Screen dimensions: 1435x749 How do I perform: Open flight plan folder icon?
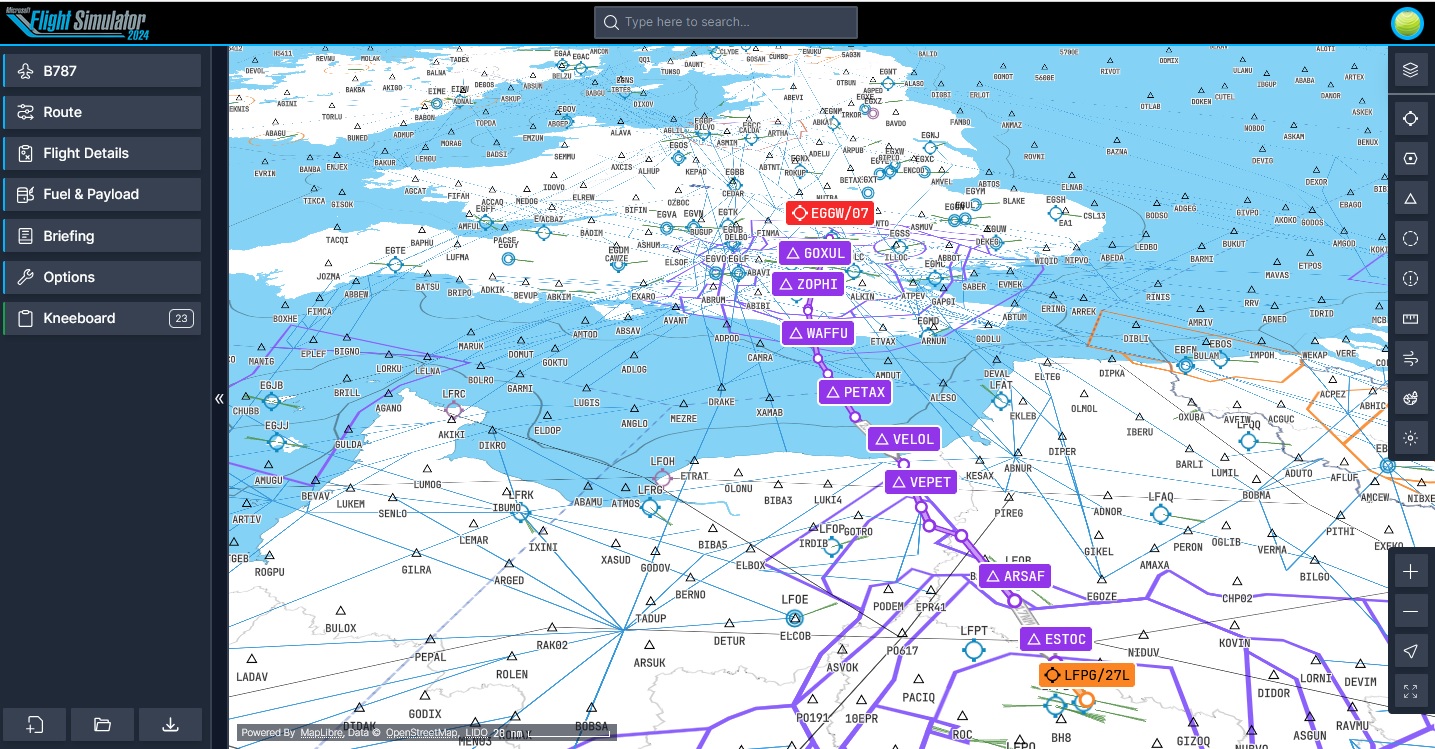tap(102, 724)
